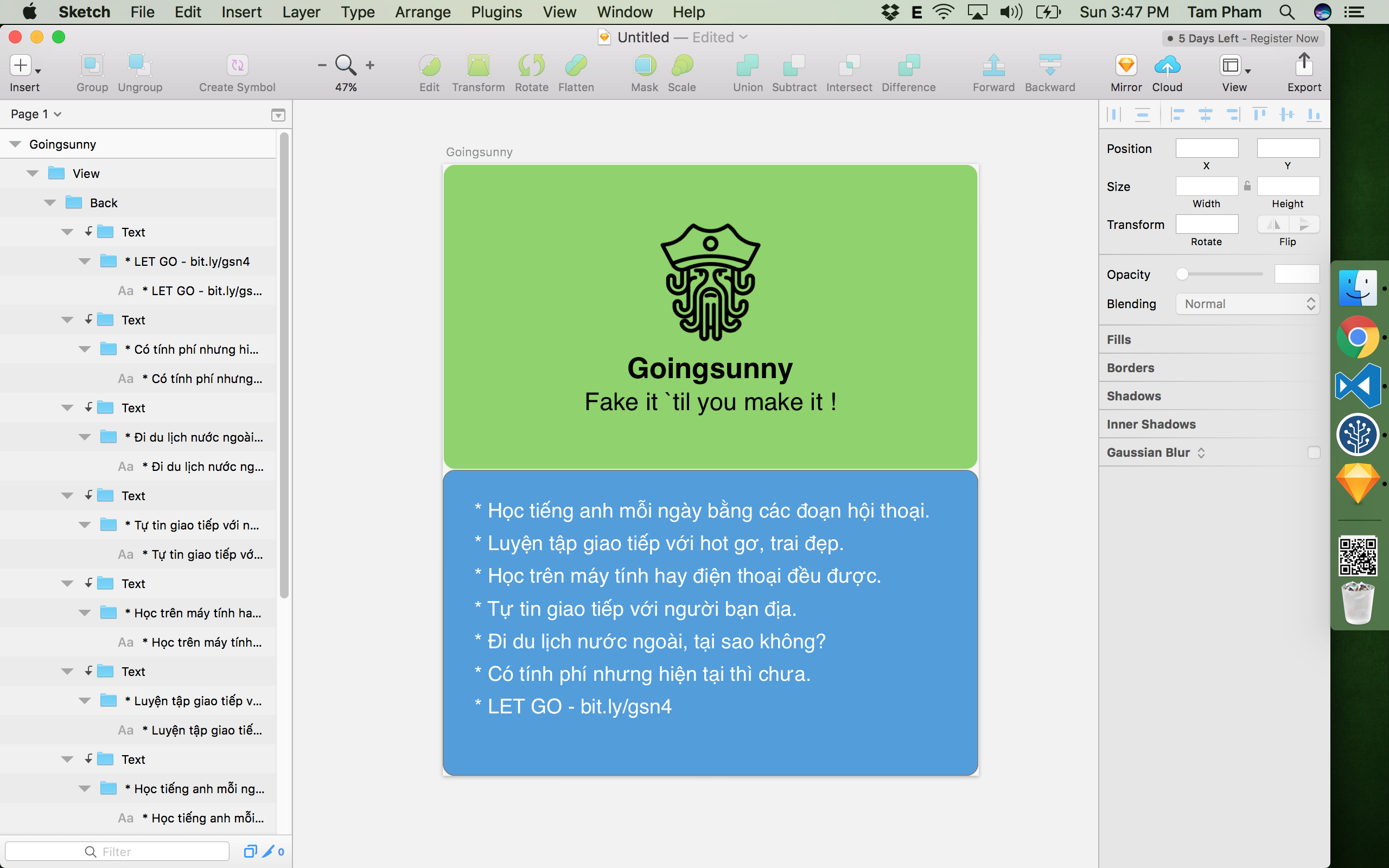Click the Union boolean operation icon
Viewport: 1389px width, 868px height.
point(747,66)
